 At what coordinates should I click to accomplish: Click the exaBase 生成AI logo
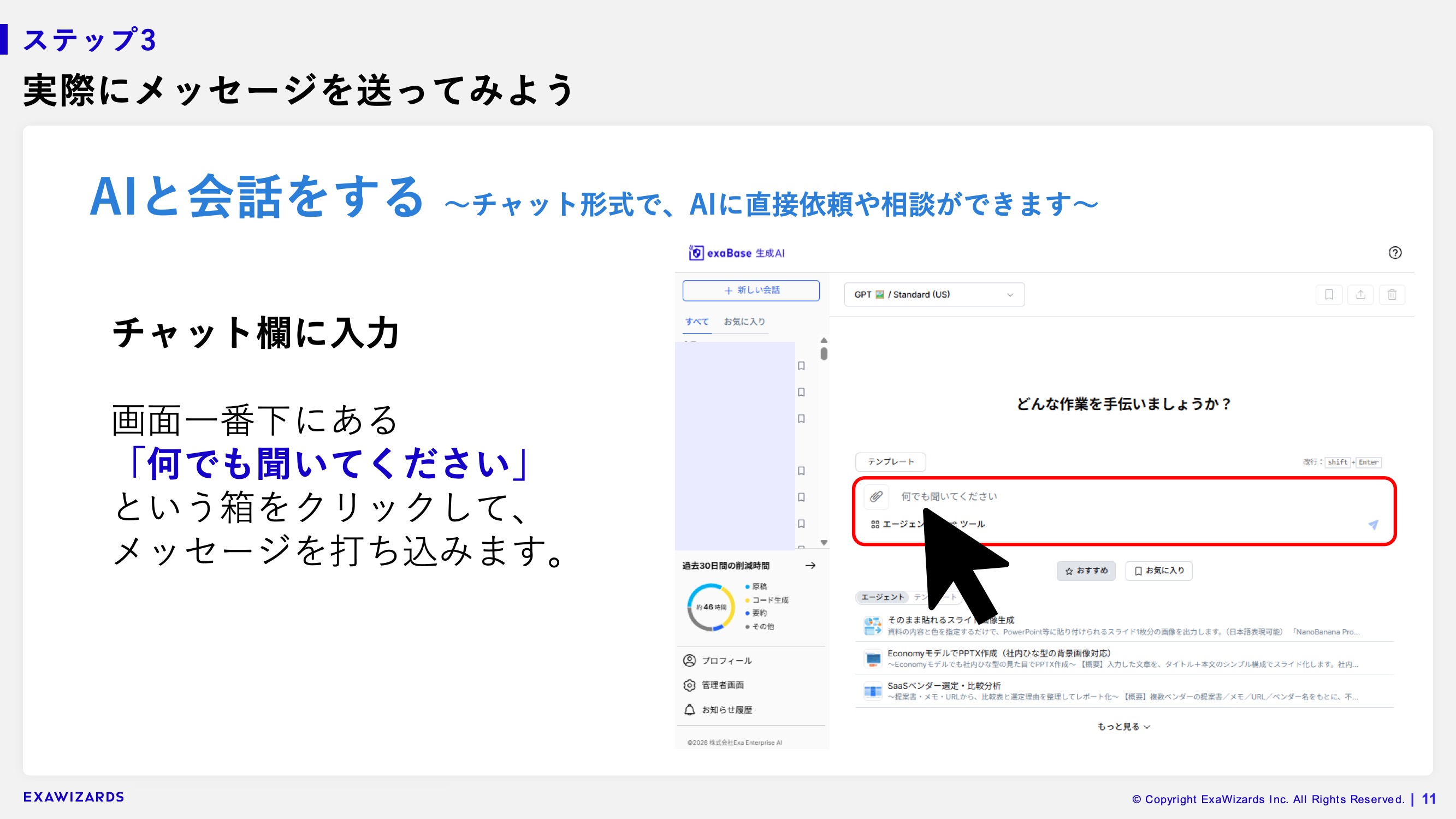pyautogui.click(x=736, y=253)
